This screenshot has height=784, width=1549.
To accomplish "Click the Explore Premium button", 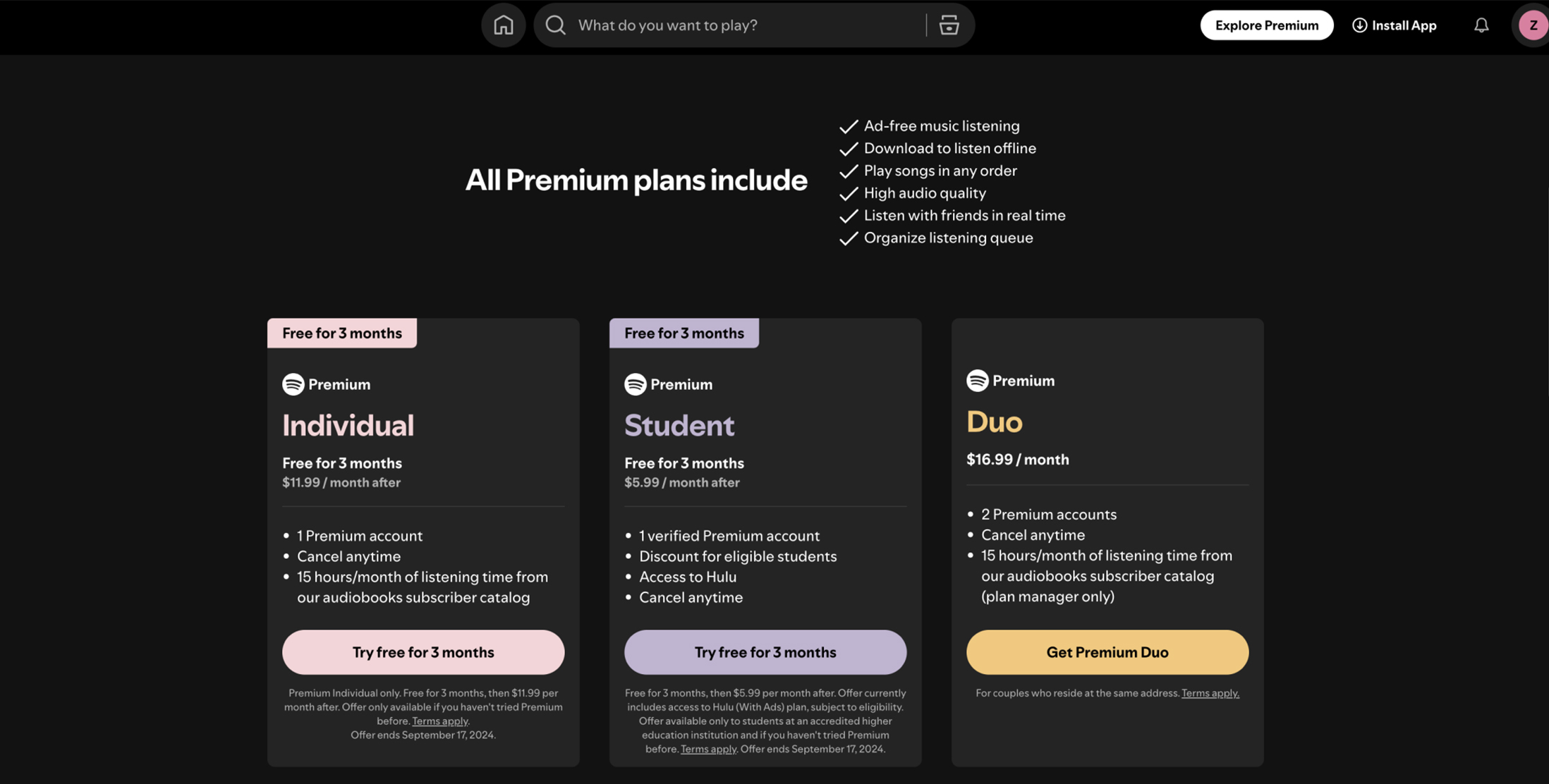I will click(1267, 25).
